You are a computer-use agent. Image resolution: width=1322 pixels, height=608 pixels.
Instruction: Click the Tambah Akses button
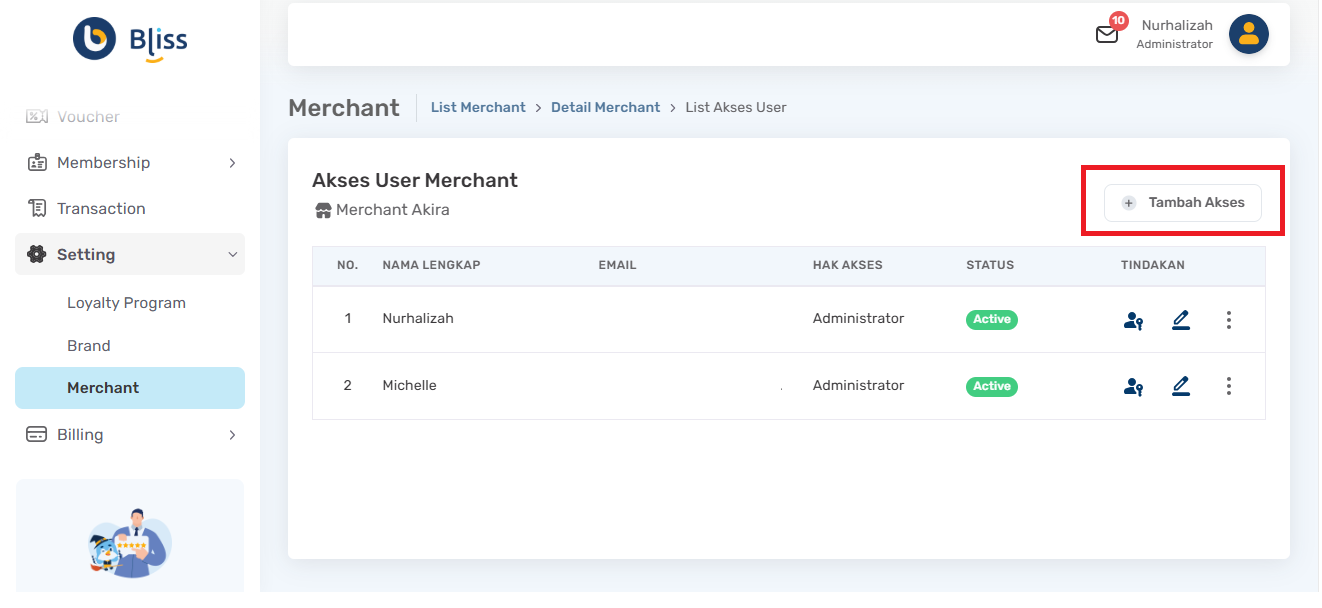[x=1183, y=203]
